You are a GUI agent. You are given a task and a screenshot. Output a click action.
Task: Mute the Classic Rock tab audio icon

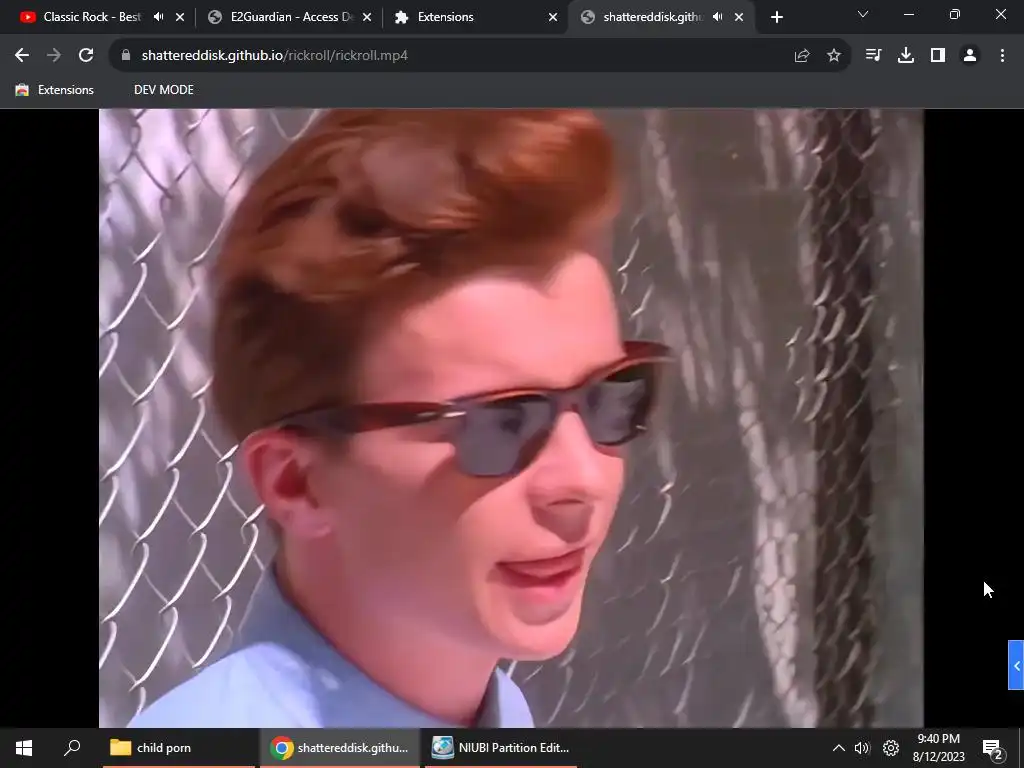click(x=158, y=17)
